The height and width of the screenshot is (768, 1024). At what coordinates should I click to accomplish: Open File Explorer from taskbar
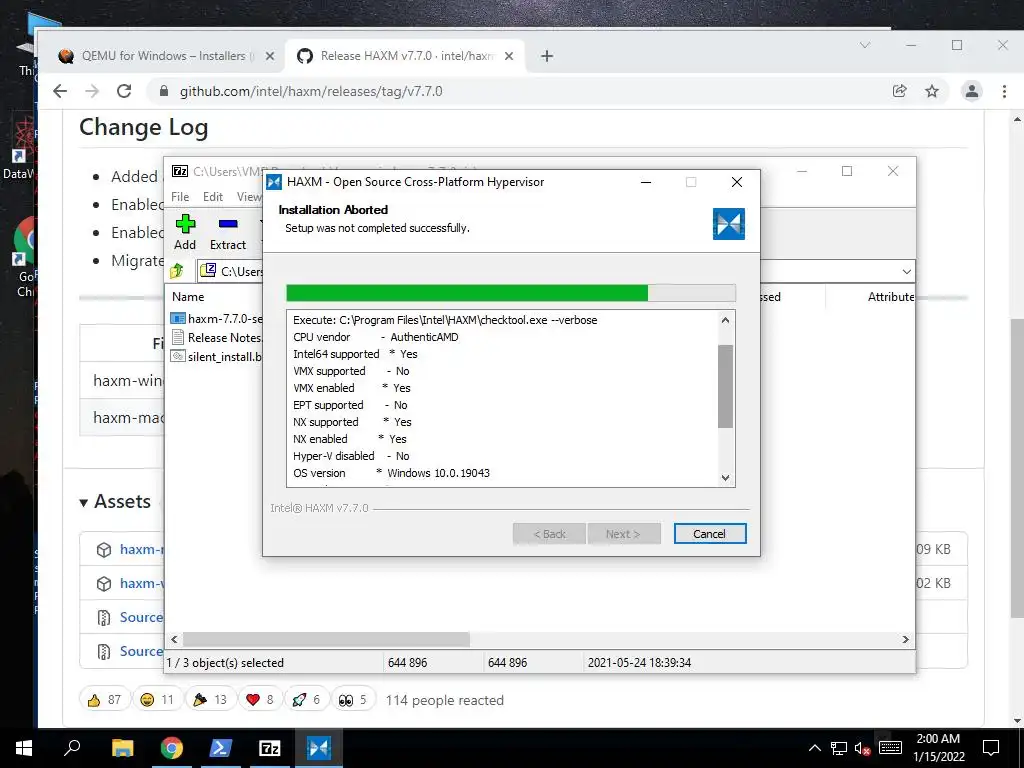pos(122,748)
